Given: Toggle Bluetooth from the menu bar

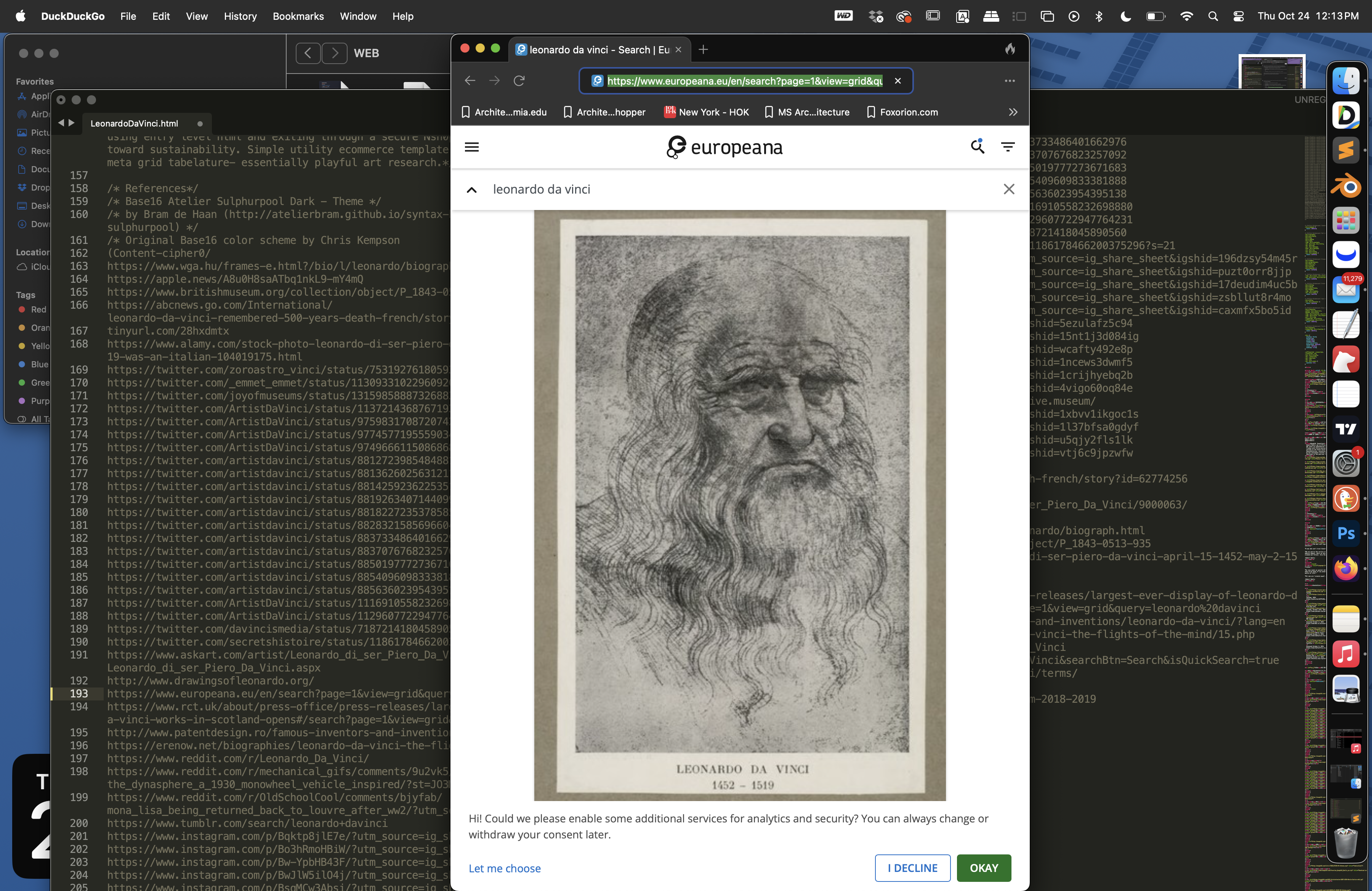Looking at the screenshot, I should [x=1099, y=16].
